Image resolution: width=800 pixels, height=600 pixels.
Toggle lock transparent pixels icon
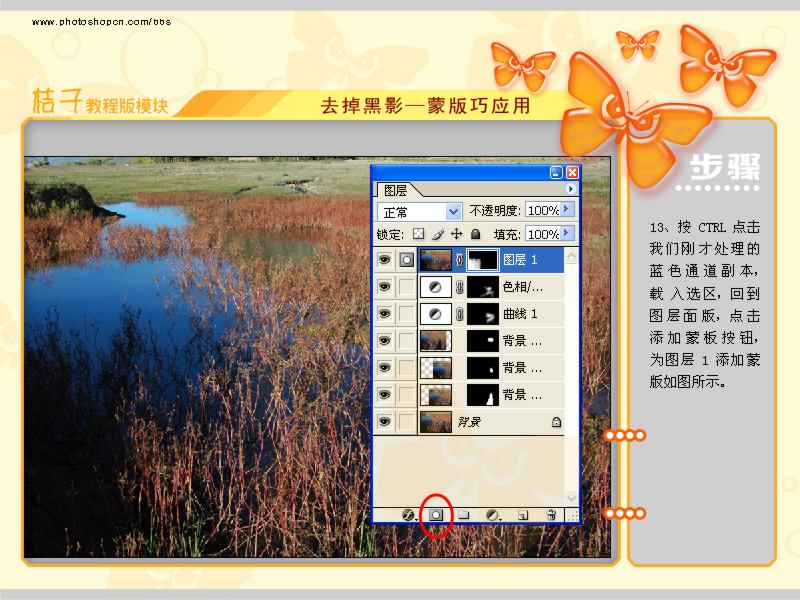(x=418, y=234)
